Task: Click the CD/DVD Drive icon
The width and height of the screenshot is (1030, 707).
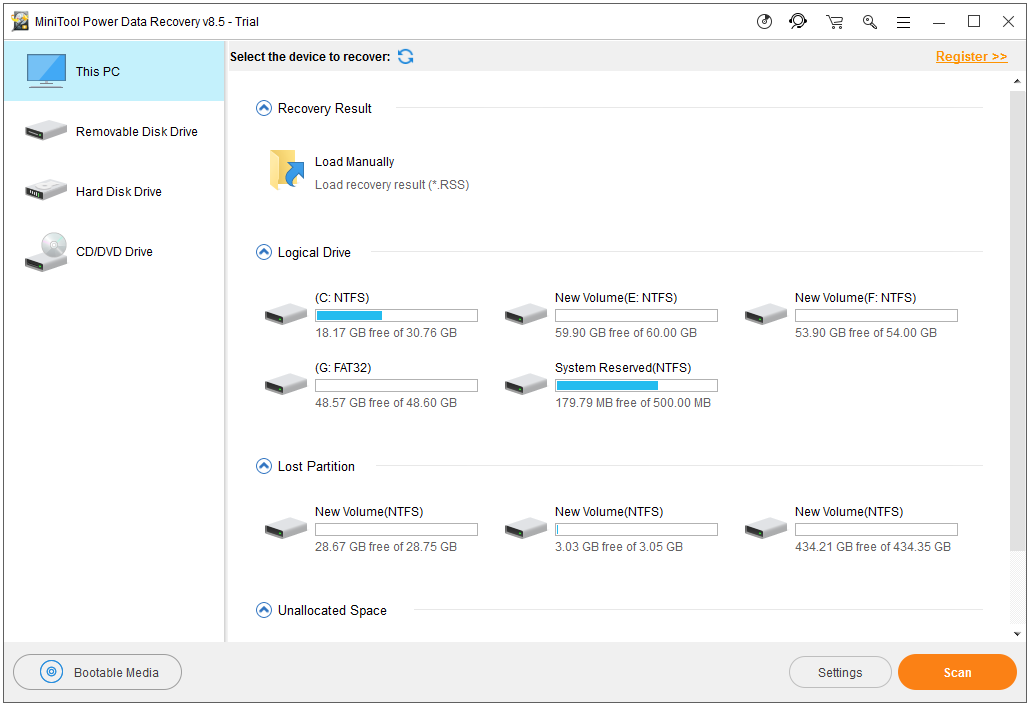Action: [46, 252]
